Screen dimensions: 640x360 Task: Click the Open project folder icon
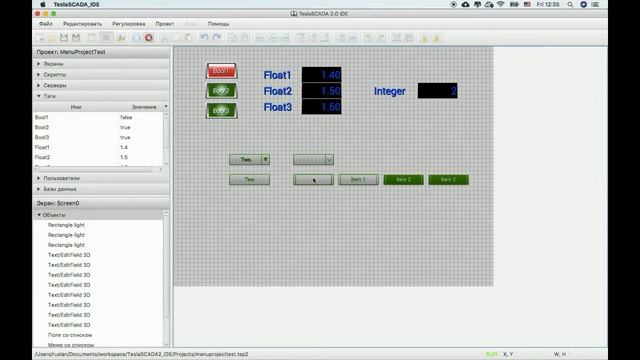(x=51, y=38)
